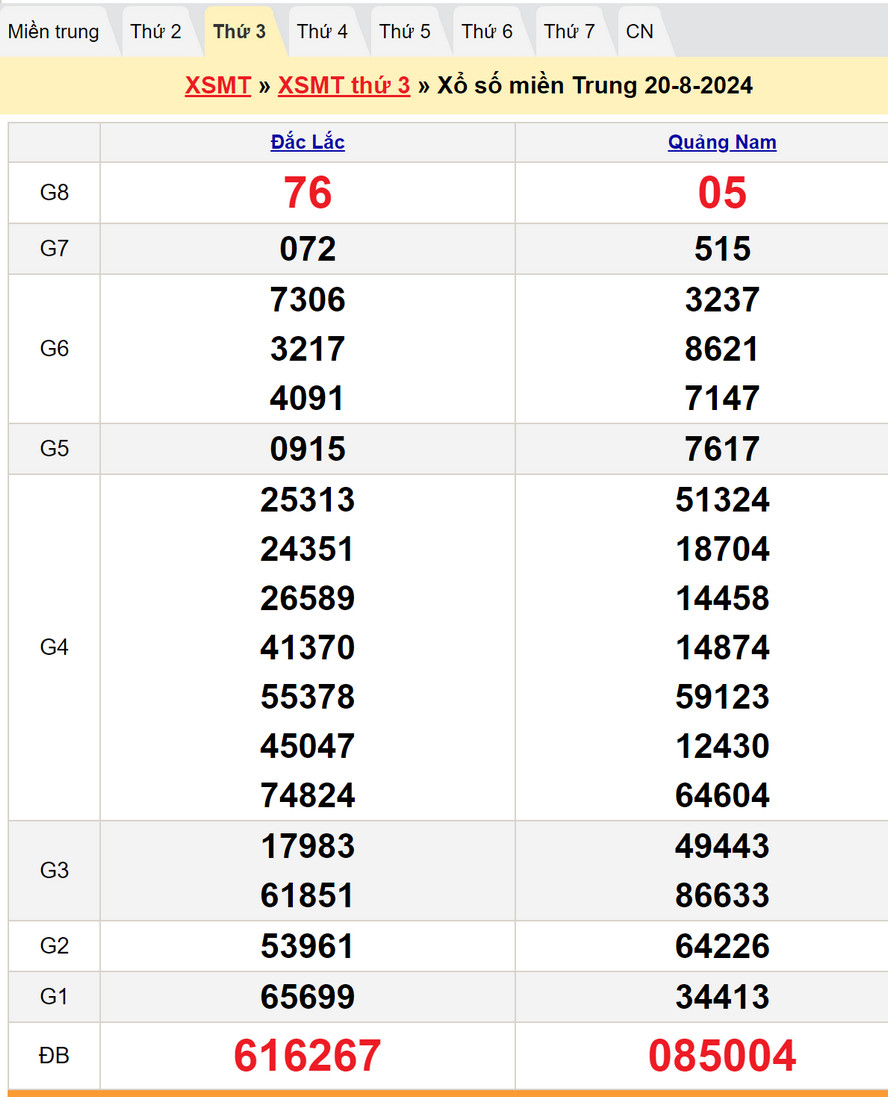The height and width of the screenshot is (1097, 888).
Task: View the Thứ 7 tab
Action: [x=569, y=32]
